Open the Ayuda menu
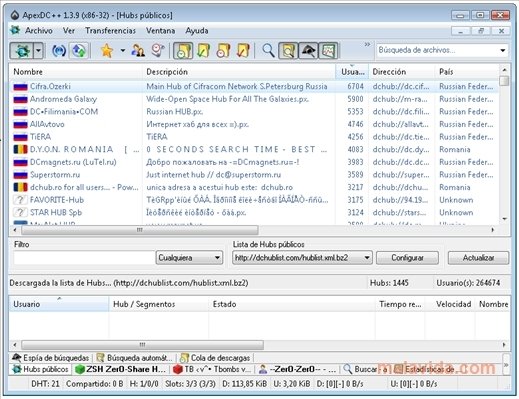The height and width of the screenshot is (399, 519). 197,31
